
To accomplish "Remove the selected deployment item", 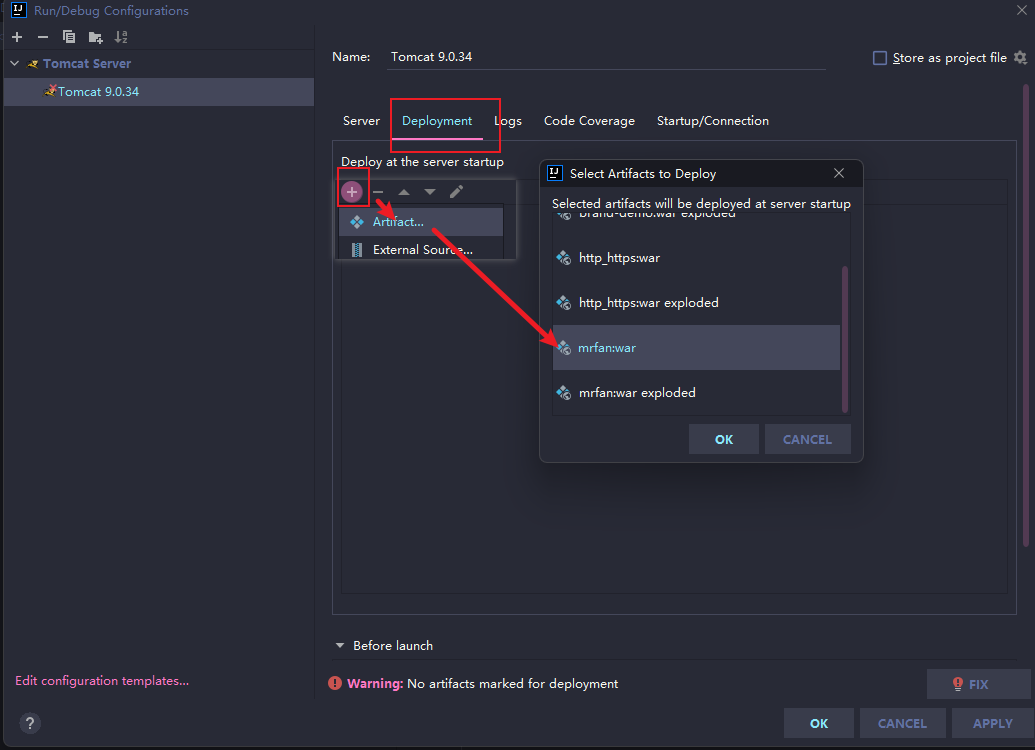I will point(378,192).
